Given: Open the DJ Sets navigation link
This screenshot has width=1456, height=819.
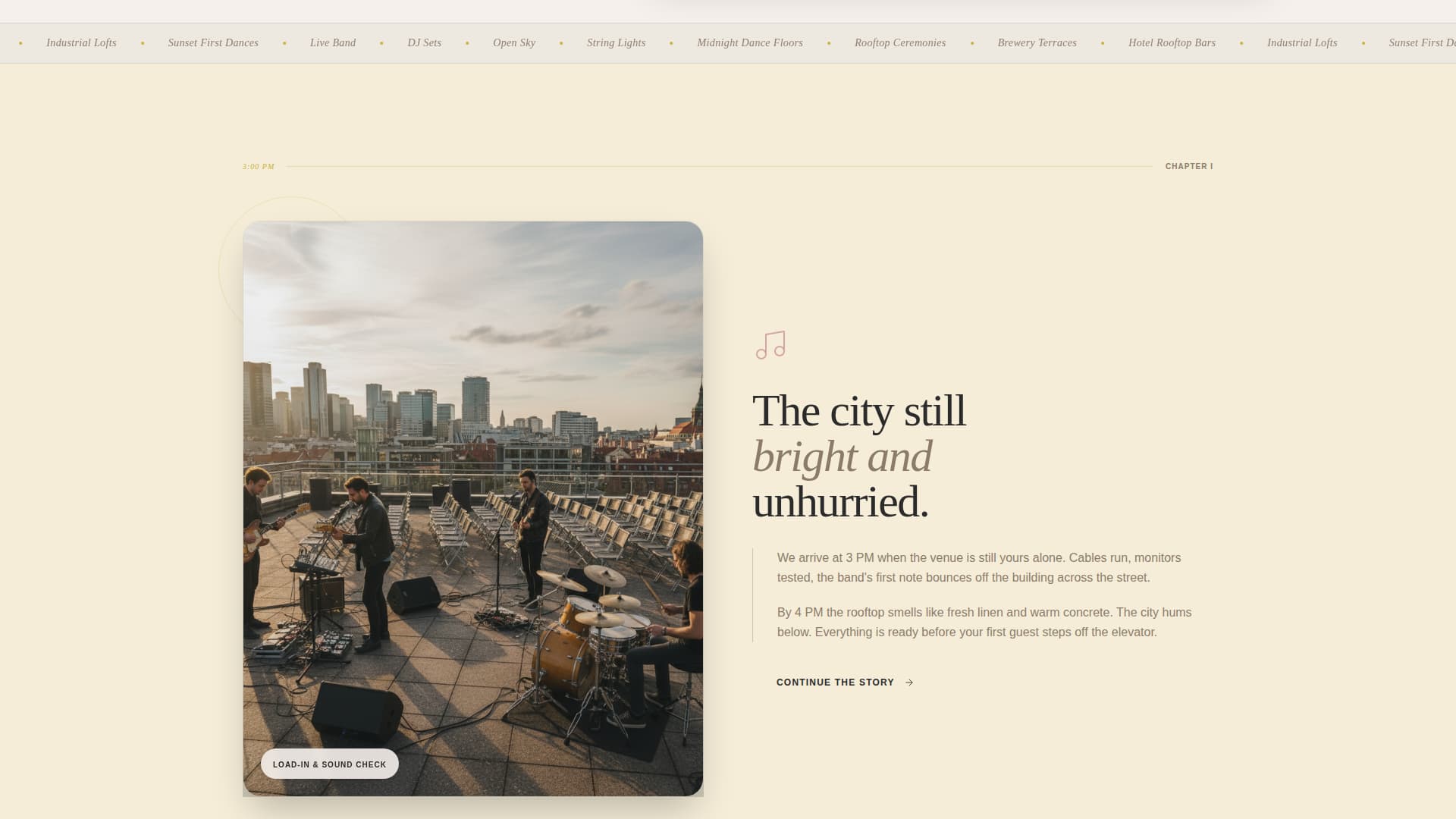Looking at the screenshot, I should [424, 42].
